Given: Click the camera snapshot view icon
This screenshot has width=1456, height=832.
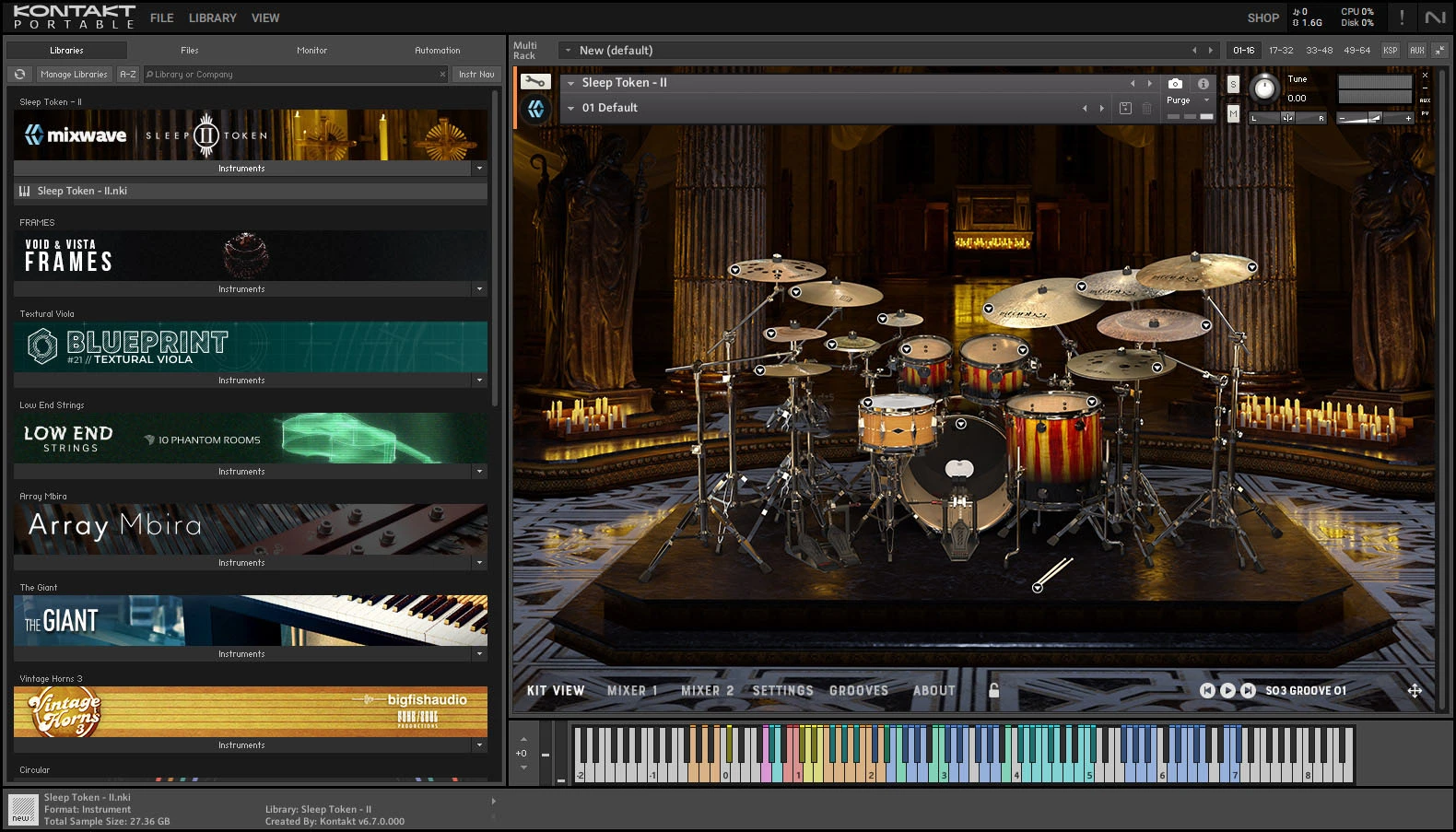Looking at the screenshot, I should point(1175,83).
